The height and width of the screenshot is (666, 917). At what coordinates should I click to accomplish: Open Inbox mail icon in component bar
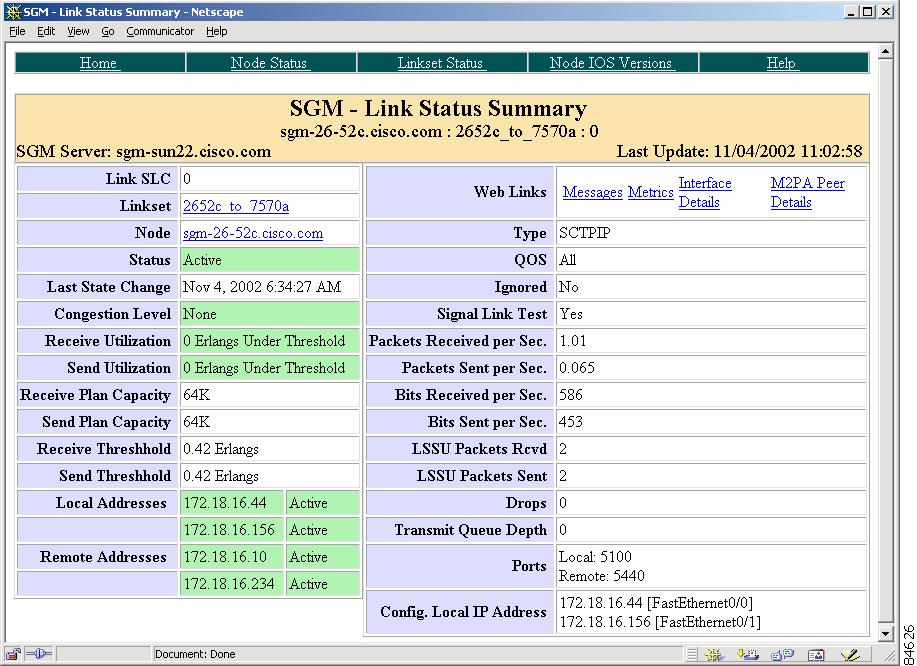click(x=747, y=654)
